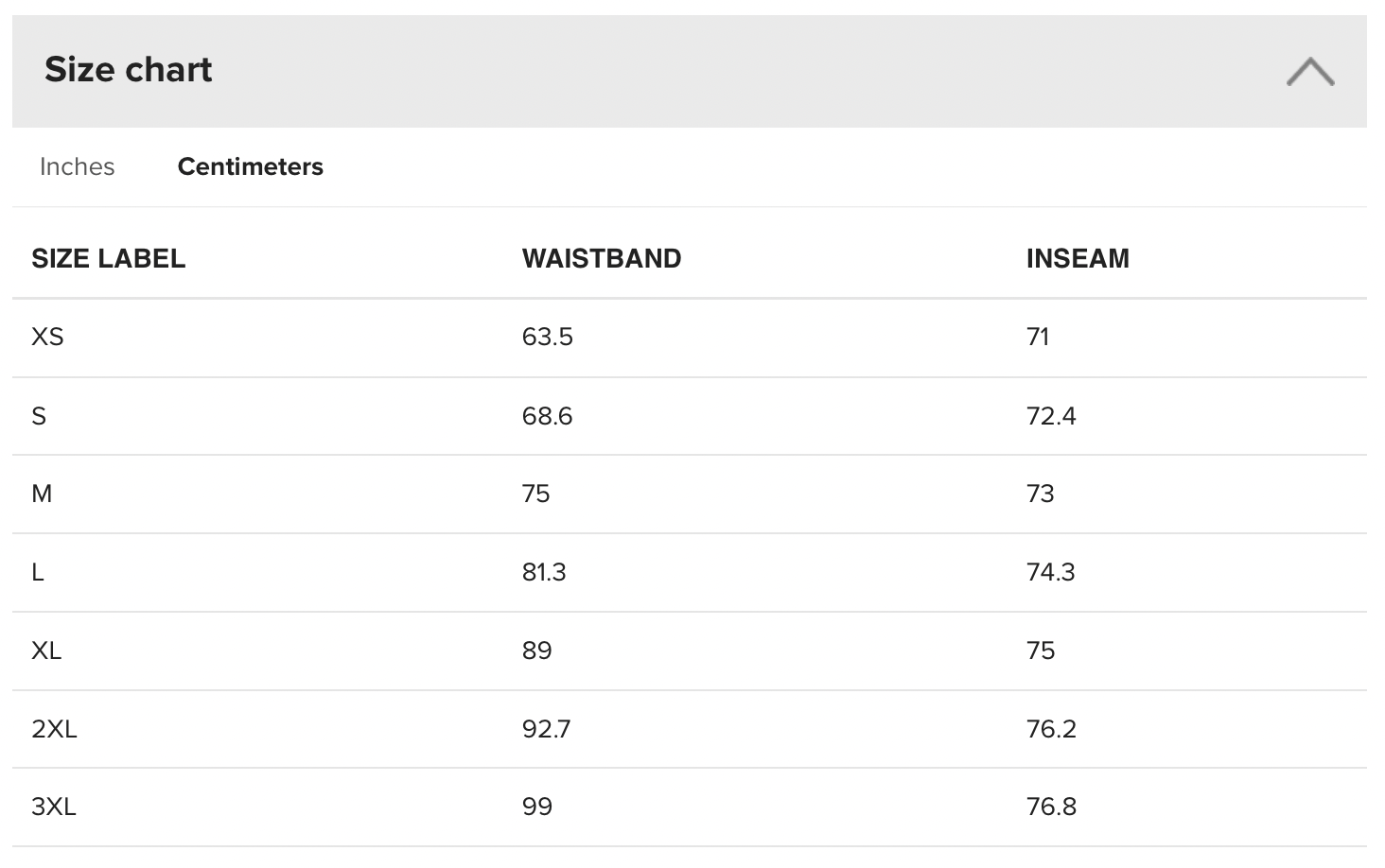This screenshot has height=868, width=1385.
Task: Click the WAISTBAND column header
Action: (602, 258)
